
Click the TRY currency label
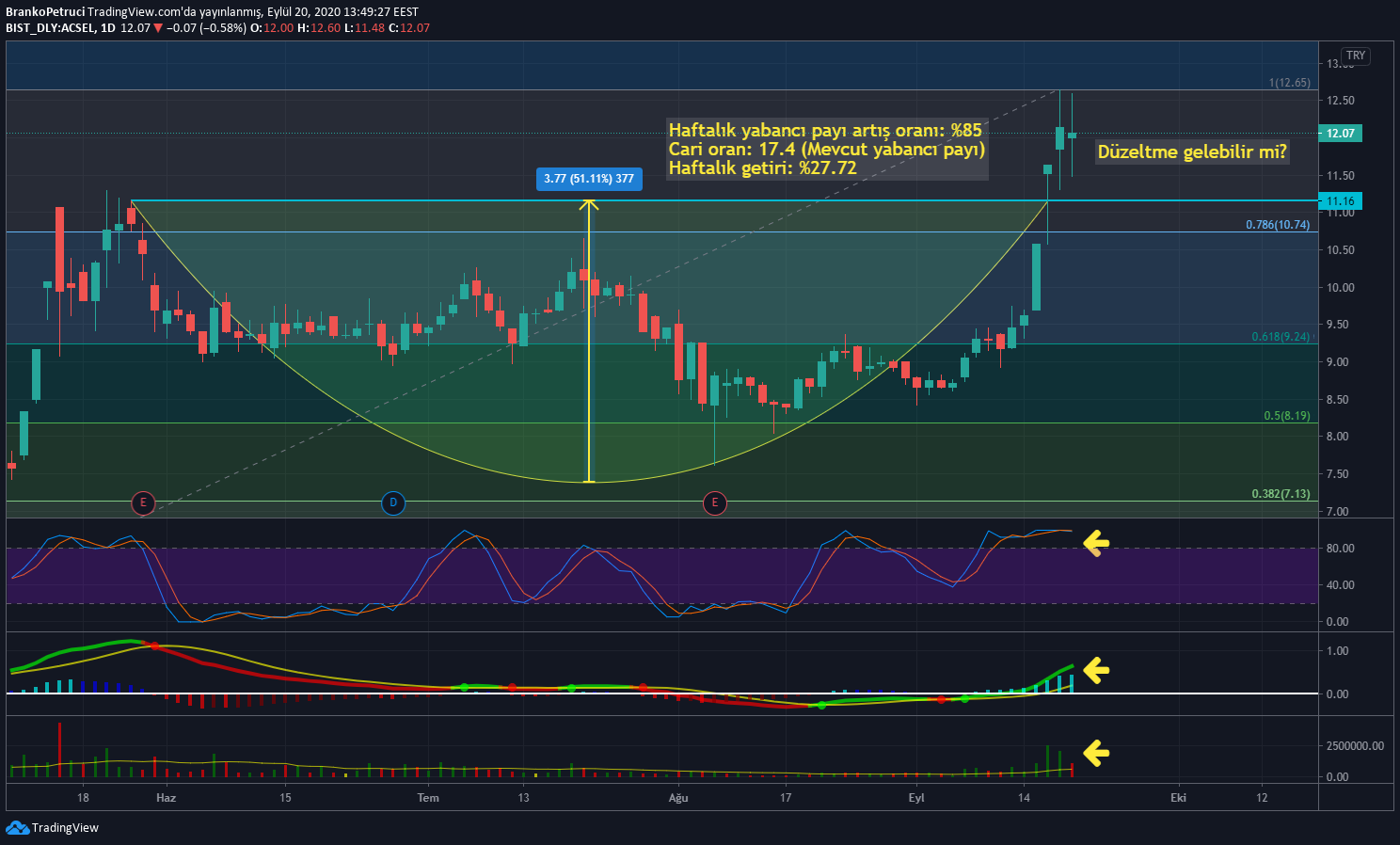(1356, 56)
